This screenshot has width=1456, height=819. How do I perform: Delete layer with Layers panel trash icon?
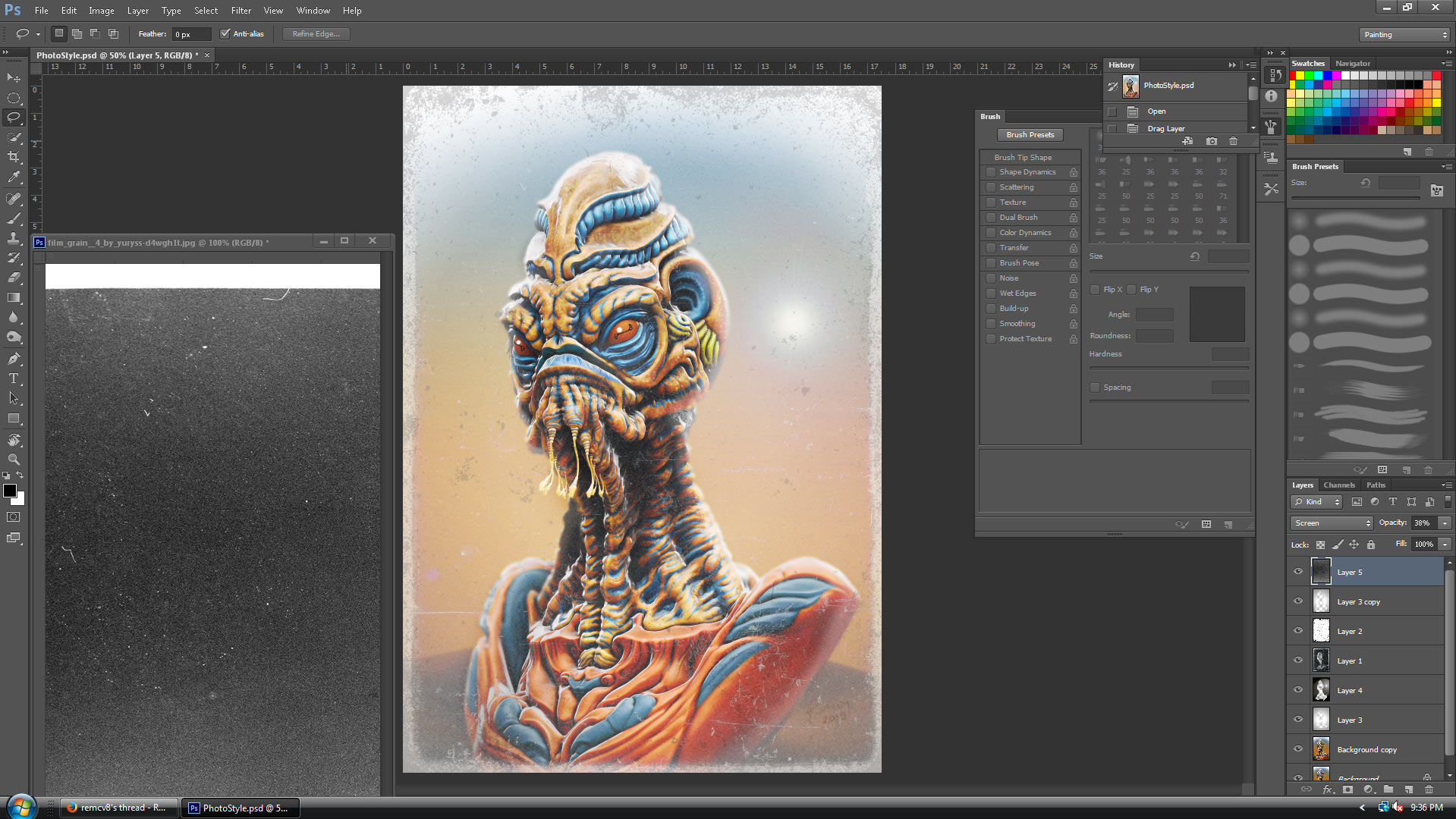click(x=1429, y=789)
